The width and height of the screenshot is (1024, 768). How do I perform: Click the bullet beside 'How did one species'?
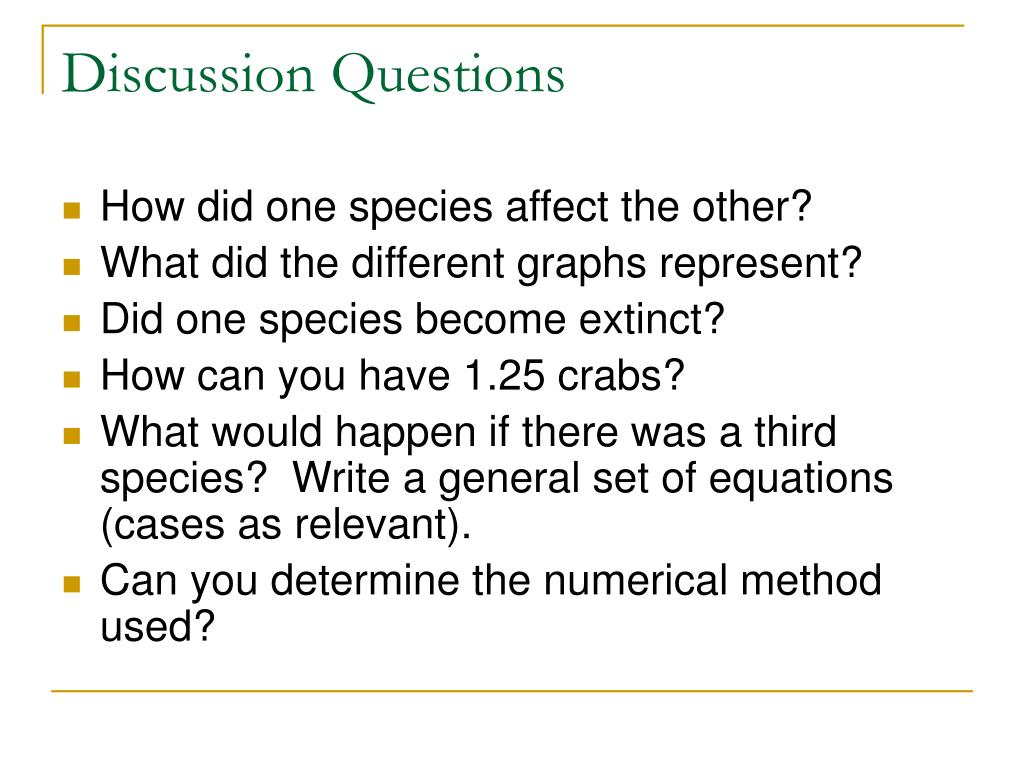pyautogui.click(x=72, y=210)
